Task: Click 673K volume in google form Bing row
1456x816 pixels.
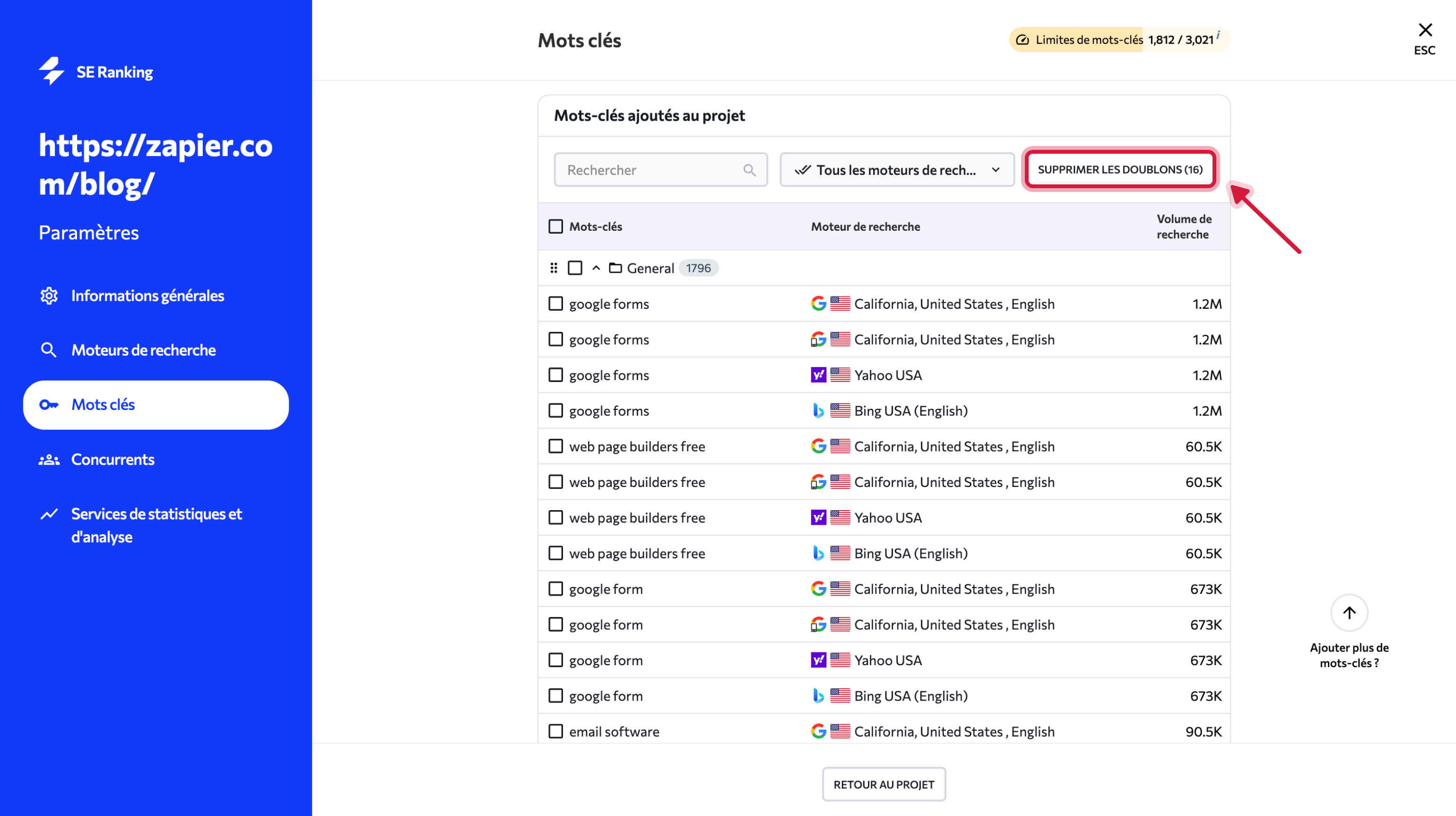Action: tap(1205, 695)
